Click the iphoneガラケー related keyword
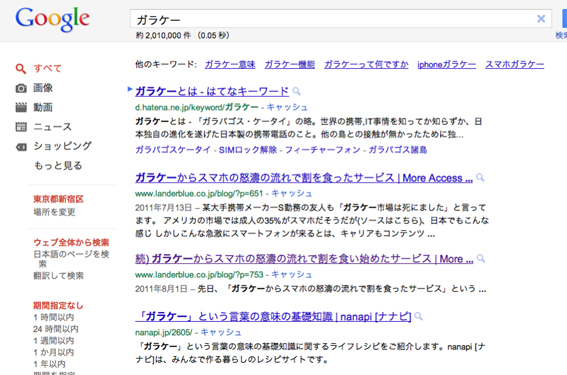The image size is (567, 375). pyautogui.click(x=447, y=65)
